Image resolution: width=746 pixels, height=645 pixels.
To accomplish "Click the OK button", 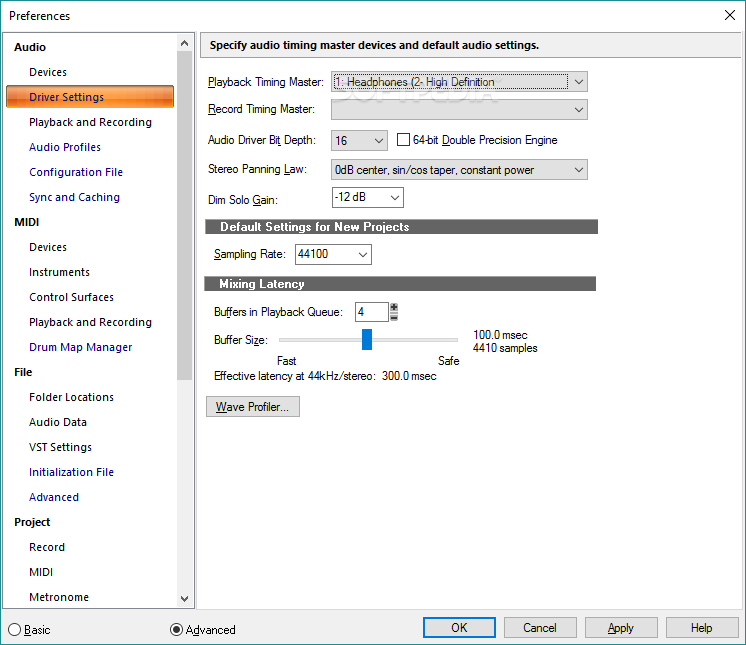I will (459, 627).
